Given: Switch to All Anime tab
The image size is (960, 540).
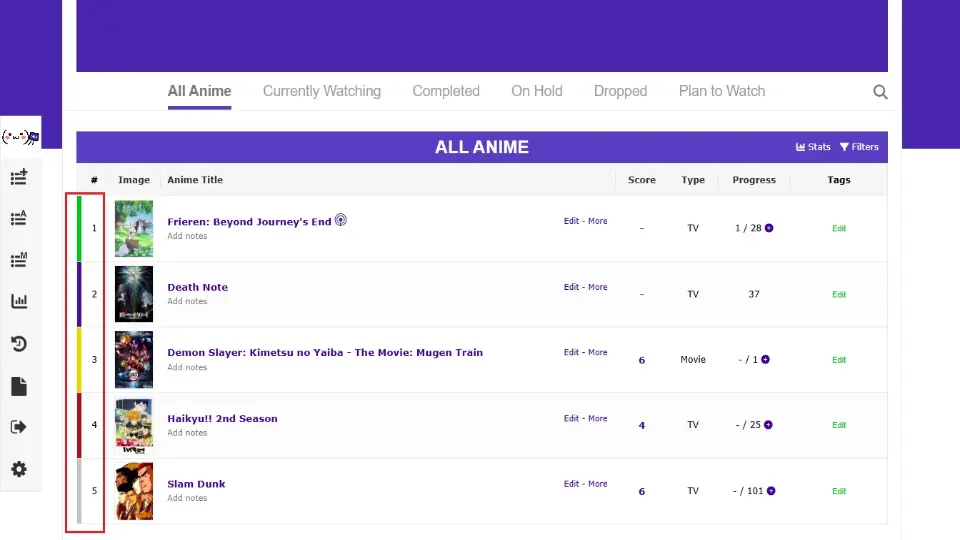Looking at the screenshot, I should tap(200, 91).
